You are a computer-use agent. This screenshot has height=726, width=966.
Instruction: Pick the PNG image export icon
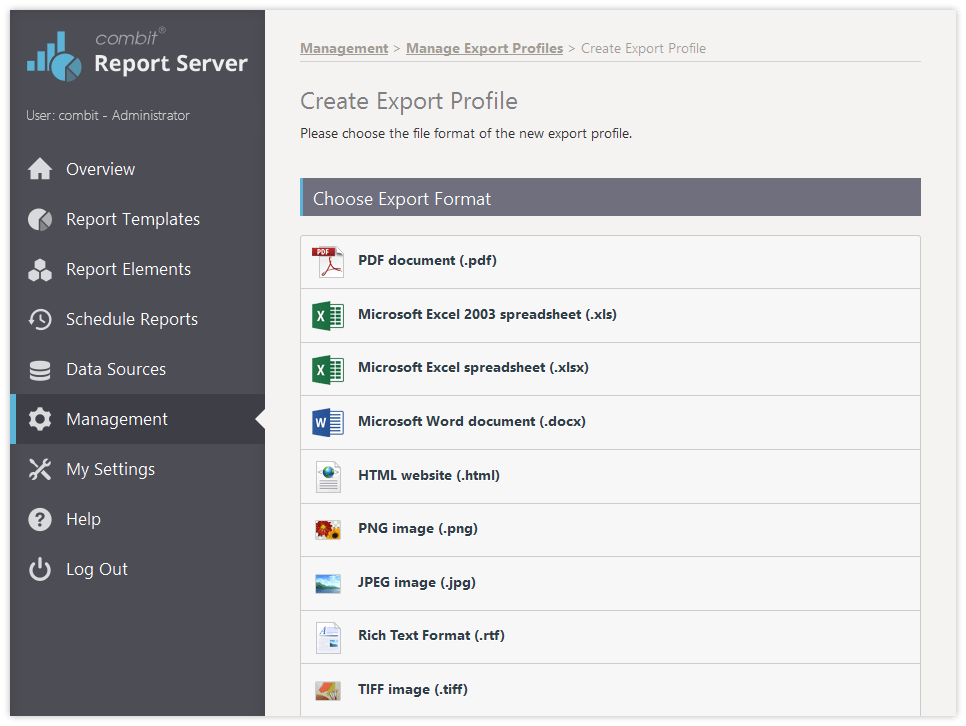point(327,529)
